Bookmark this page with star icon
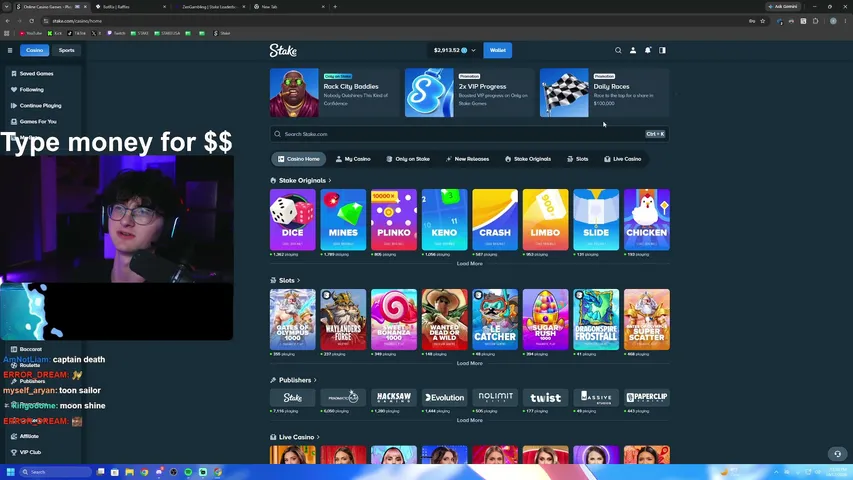Viewport: 853px width, 480px height. coord(763,21)
